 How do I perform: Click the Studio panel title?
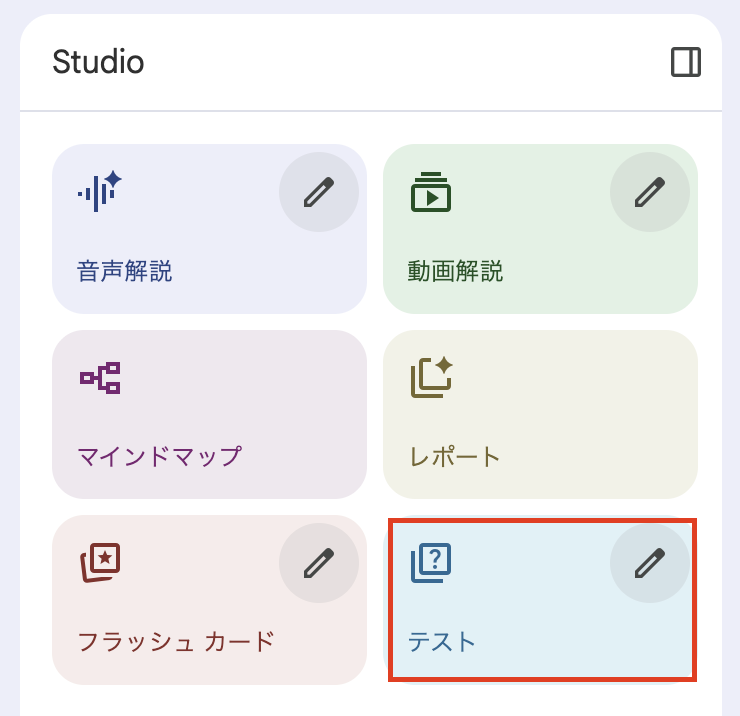pos(98,62)
